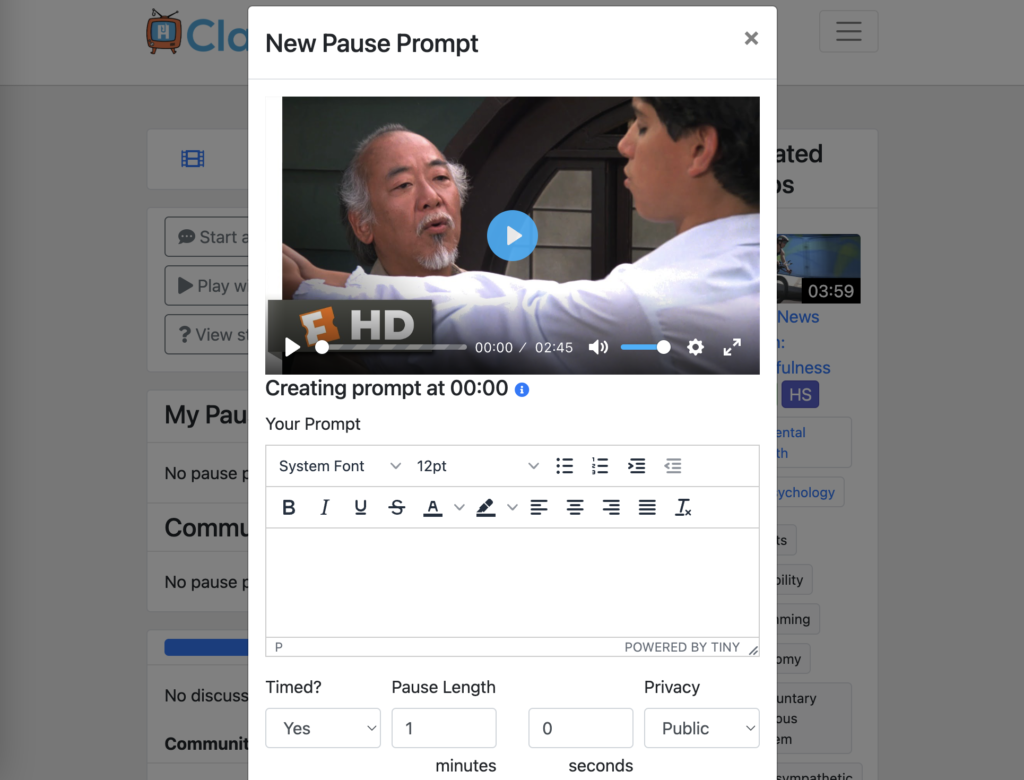Click the editor resize handle

tap(753, 649)
